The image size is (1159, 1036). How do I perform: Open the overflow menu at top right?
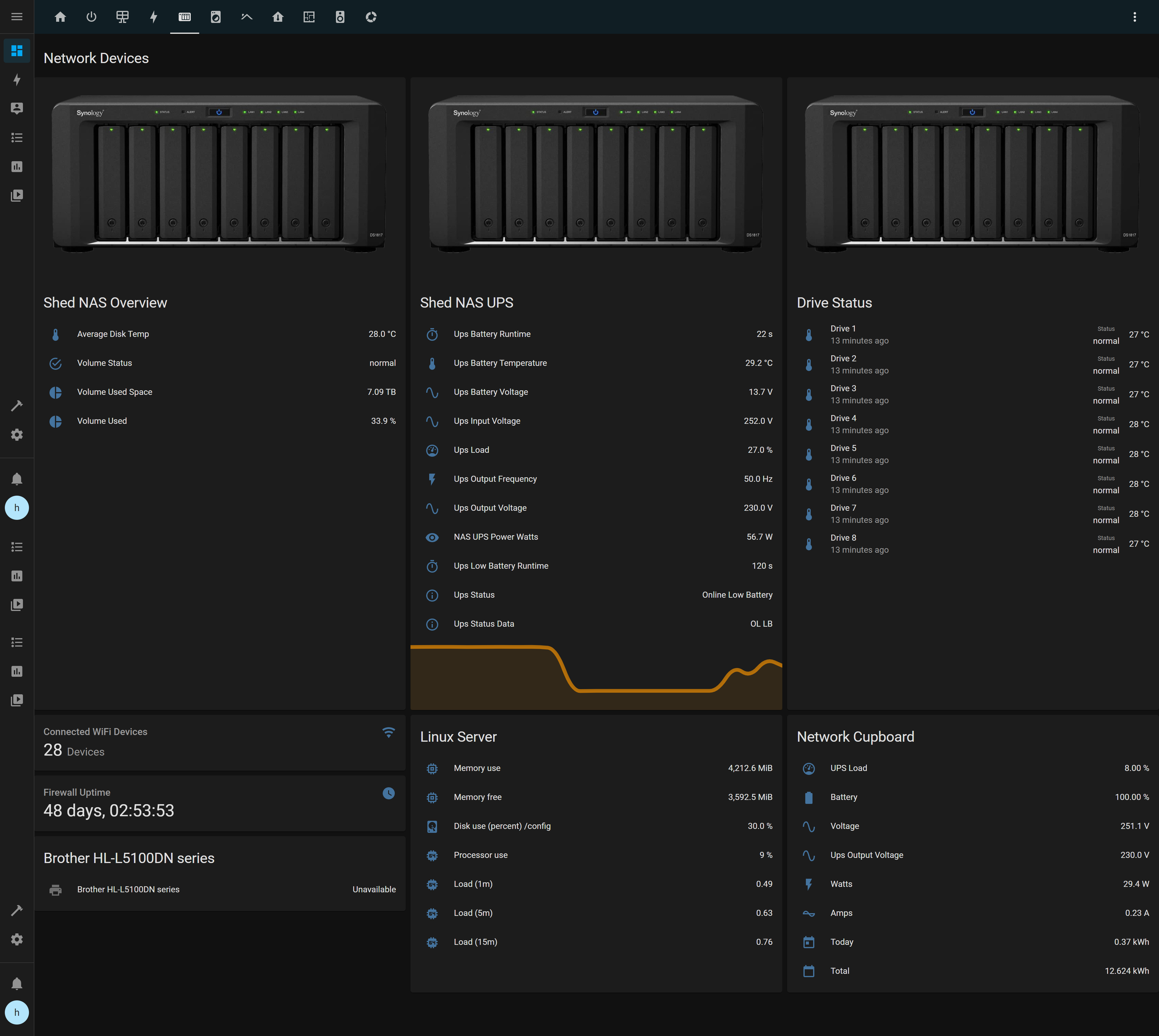[1135, 17]
